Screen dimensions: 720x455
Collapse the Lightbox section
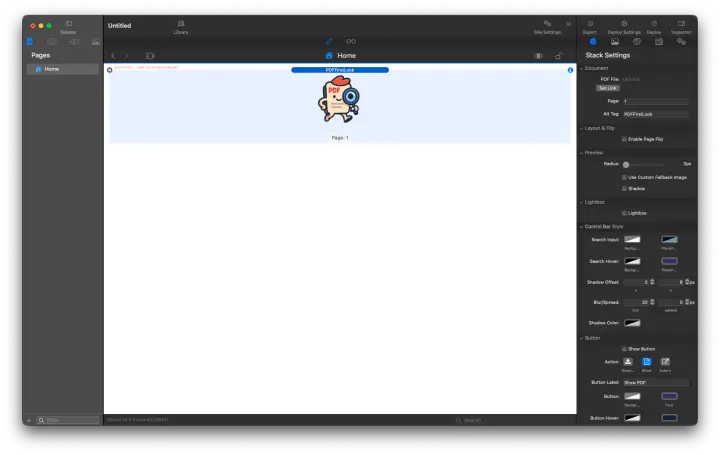click(x=581, y=202)
